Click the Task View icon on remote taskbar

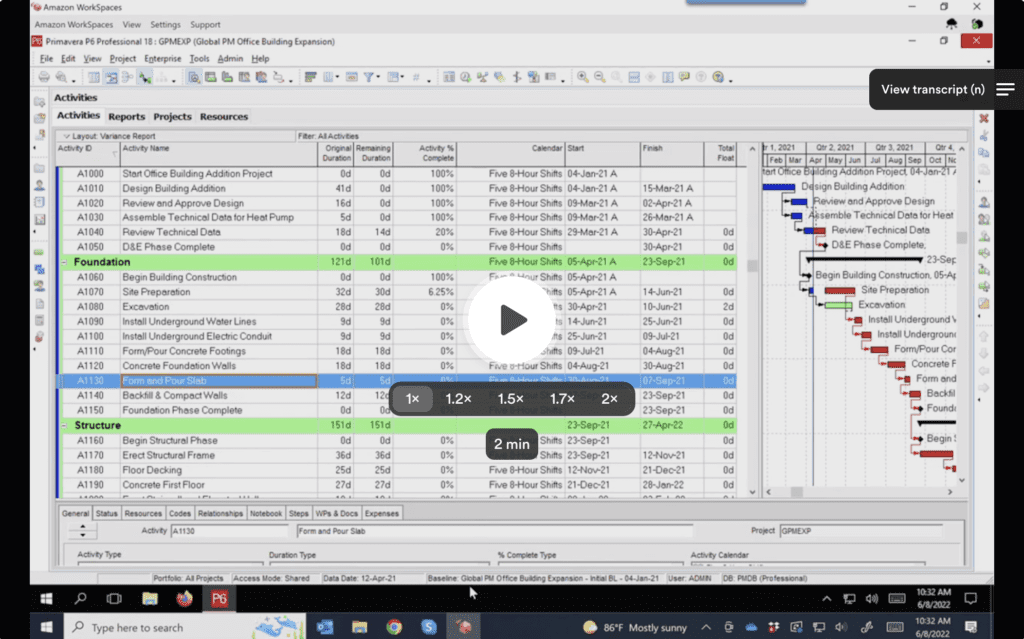[114, 598]
